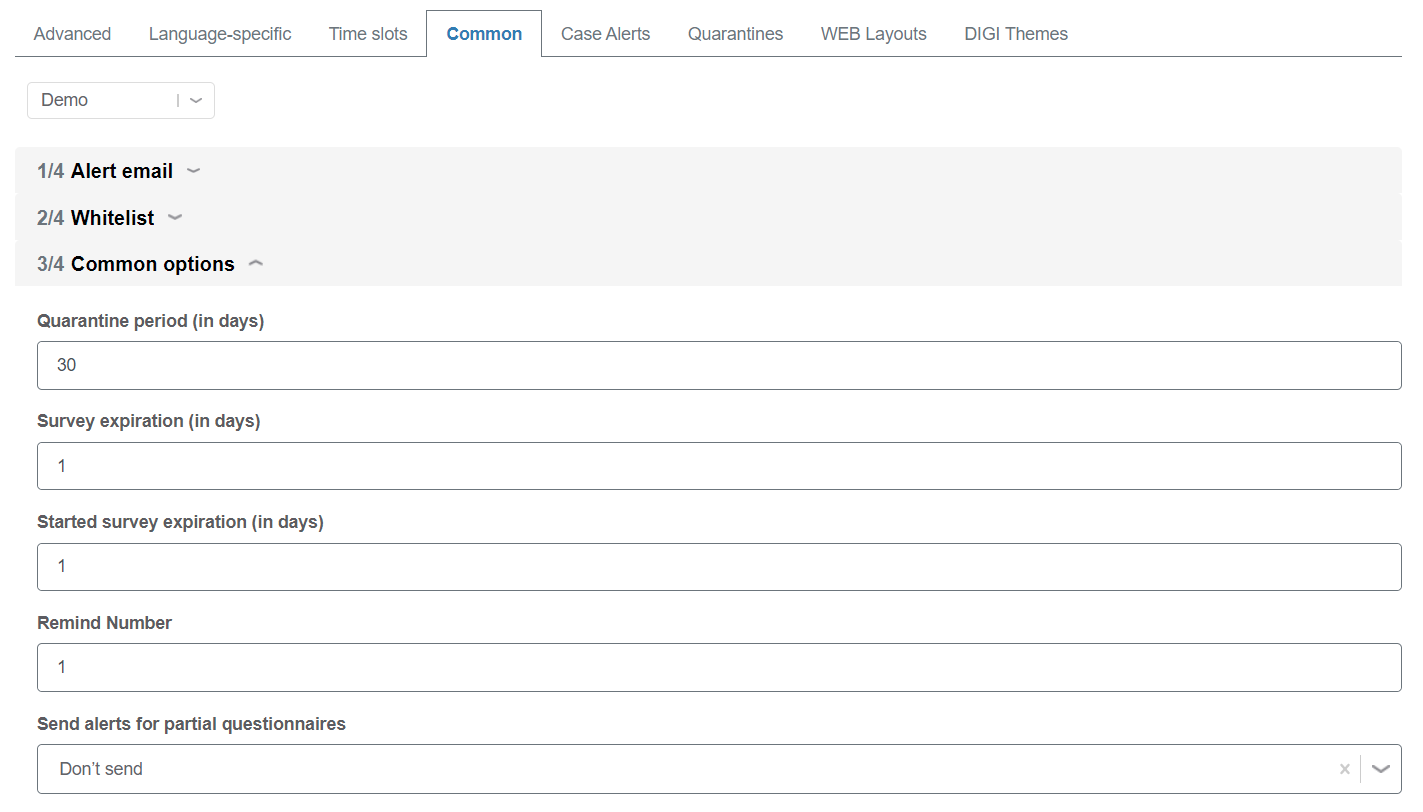Switch to the Advanced tab
The width and height of the screenshot is (1423, 812).
pyautogui.click(x=72, y=34)
